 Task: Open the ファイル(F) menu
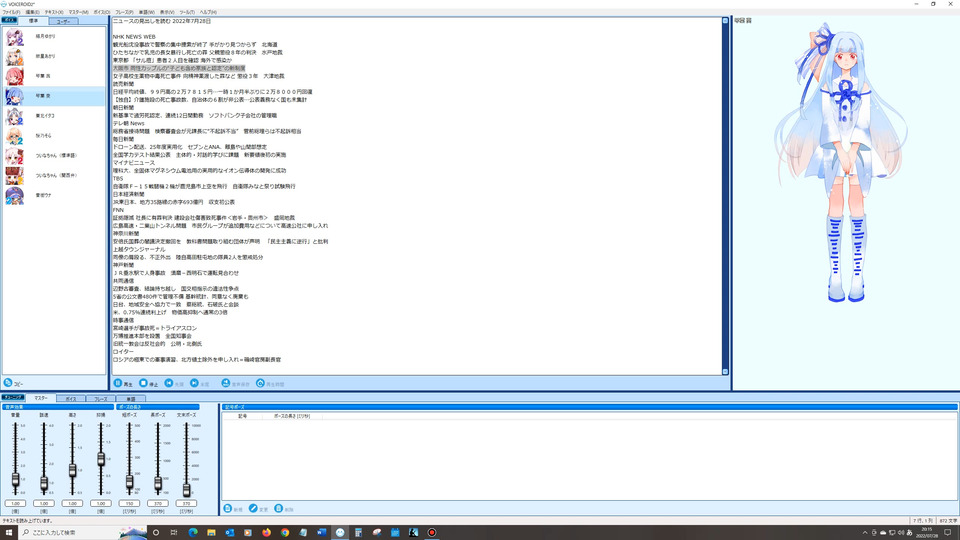tap(11, 12)
